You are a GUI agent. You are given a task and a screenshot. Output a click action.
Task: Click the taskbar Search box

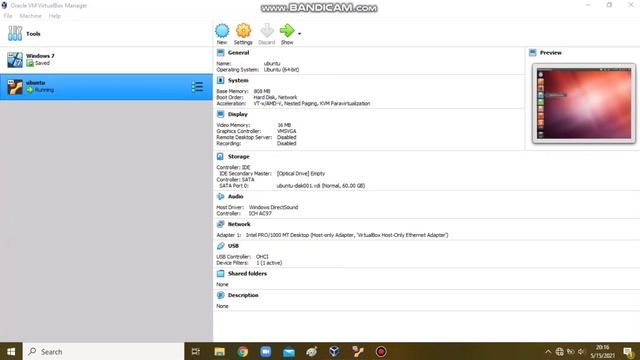pyautogui.click(x=104, y=351)
